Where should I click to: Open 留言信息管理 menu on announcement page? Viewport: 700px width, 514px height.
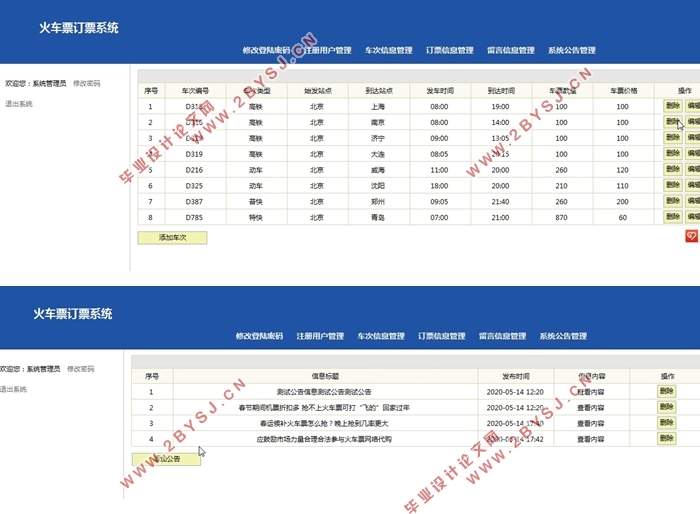pyautogui.click(x=502, y=336)
